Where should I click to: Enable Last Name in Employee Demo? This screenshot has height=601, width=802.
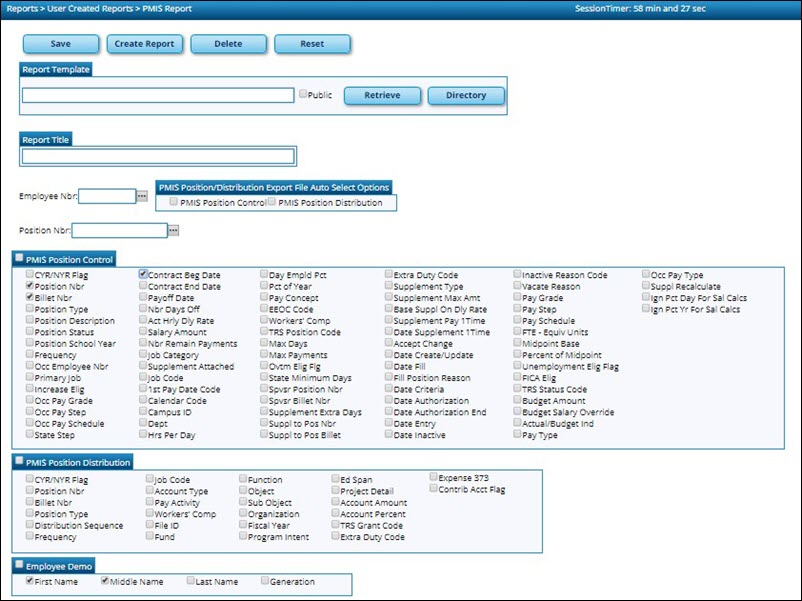[190, 579]
